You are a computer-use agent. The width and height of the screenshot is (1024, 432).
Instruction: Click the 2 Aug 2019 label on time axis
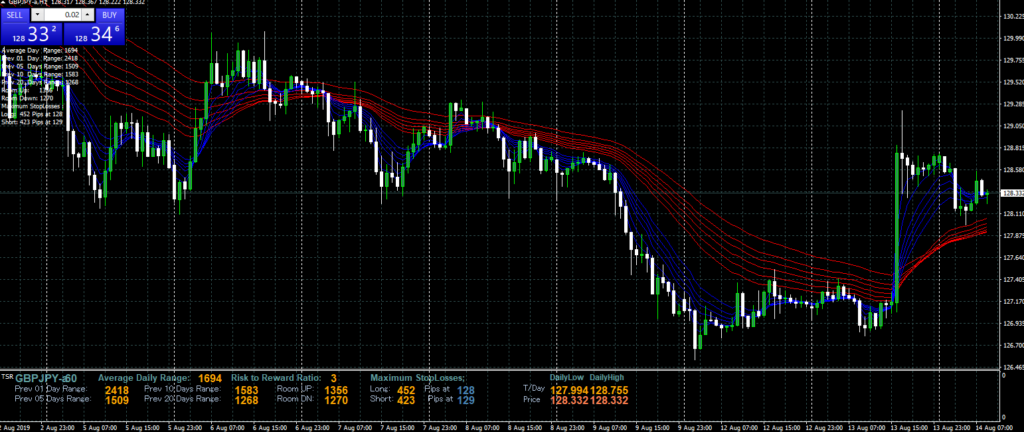[17, 427]
